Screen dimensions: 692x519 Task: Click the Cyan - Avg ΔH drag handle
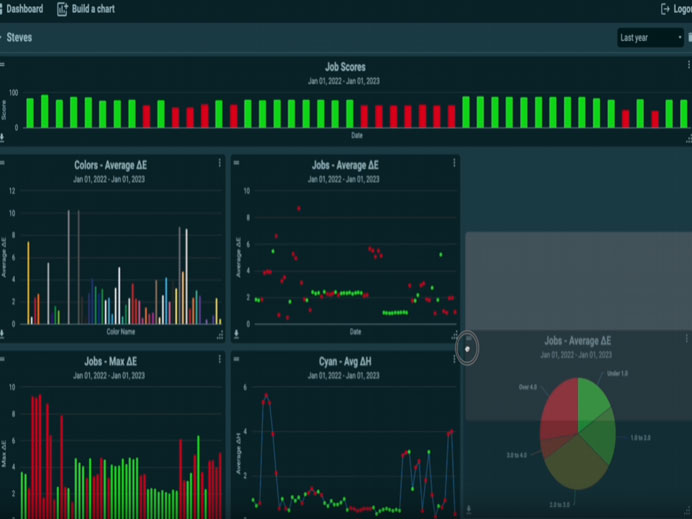coord(236,360)
